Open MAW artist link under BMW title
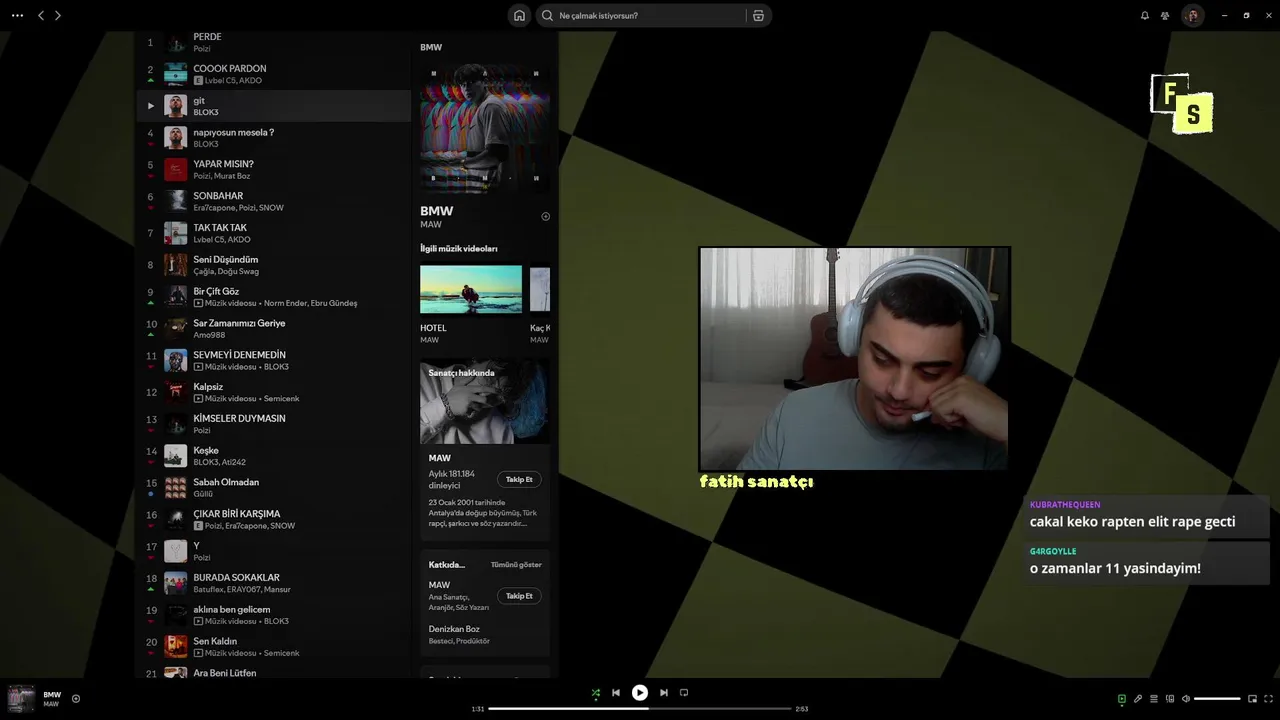The width and height of the screenshot is (1280, 720). click(x=431, y=225)
